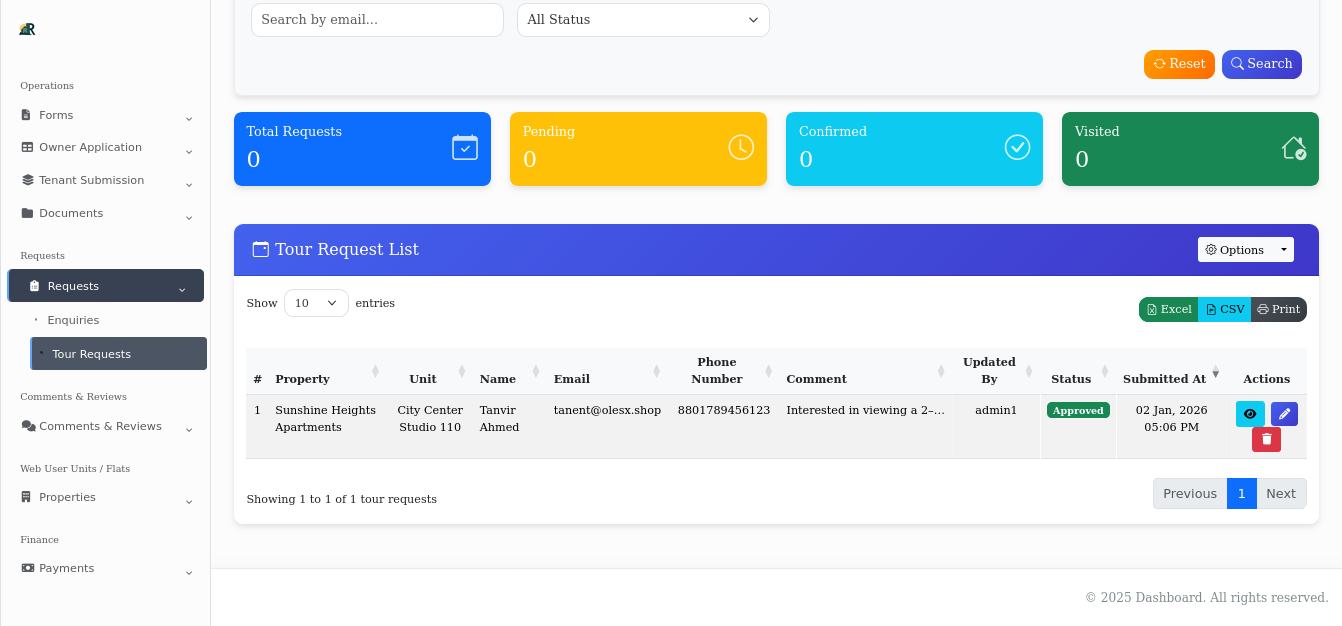The image size is (1342, 626).
Task: Go to the Next page
Action: pyautogui.click(x=1281, y=493)
